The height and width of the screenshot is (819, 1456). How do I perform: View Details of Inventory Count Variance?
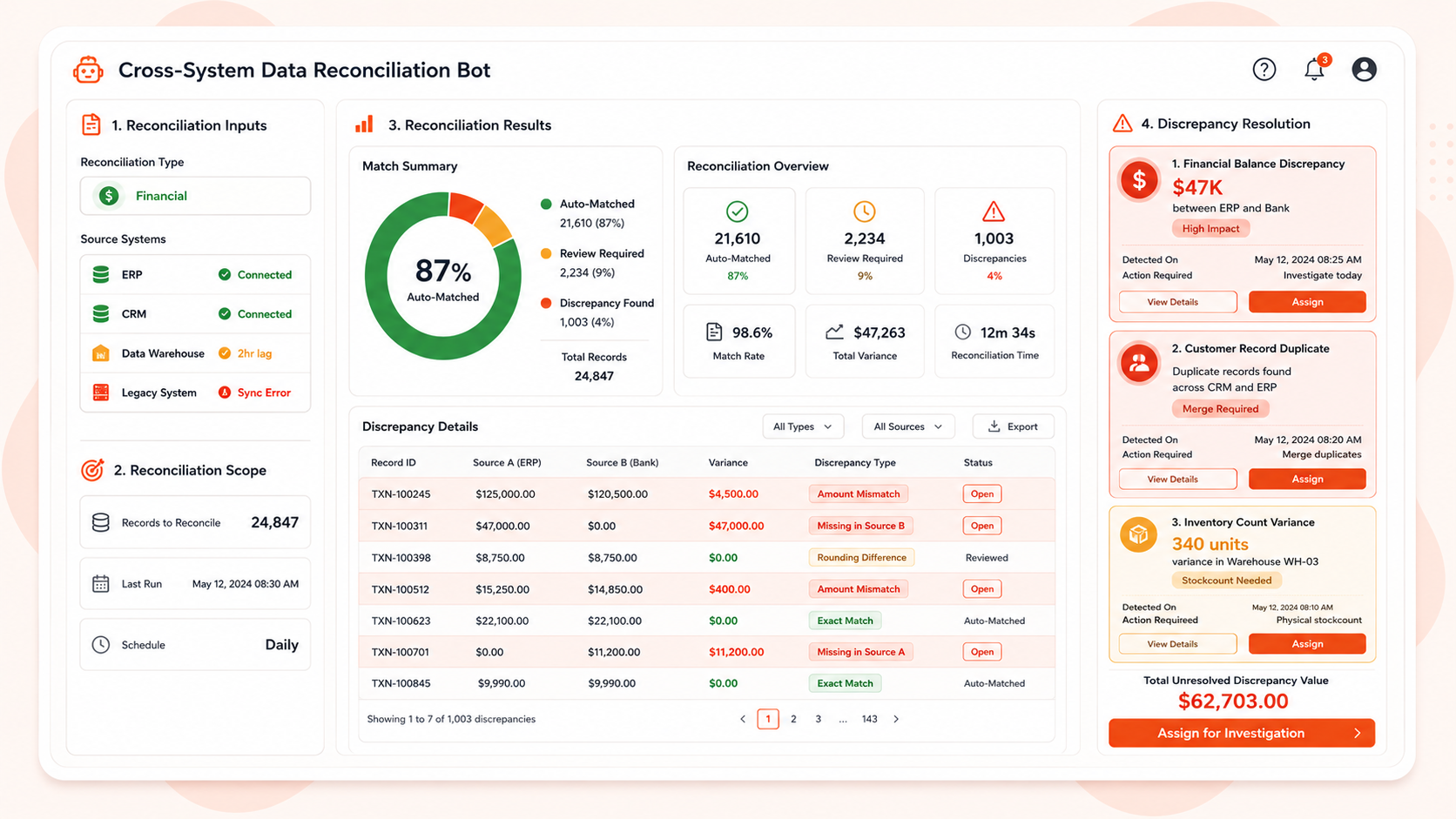(1177, 644)
